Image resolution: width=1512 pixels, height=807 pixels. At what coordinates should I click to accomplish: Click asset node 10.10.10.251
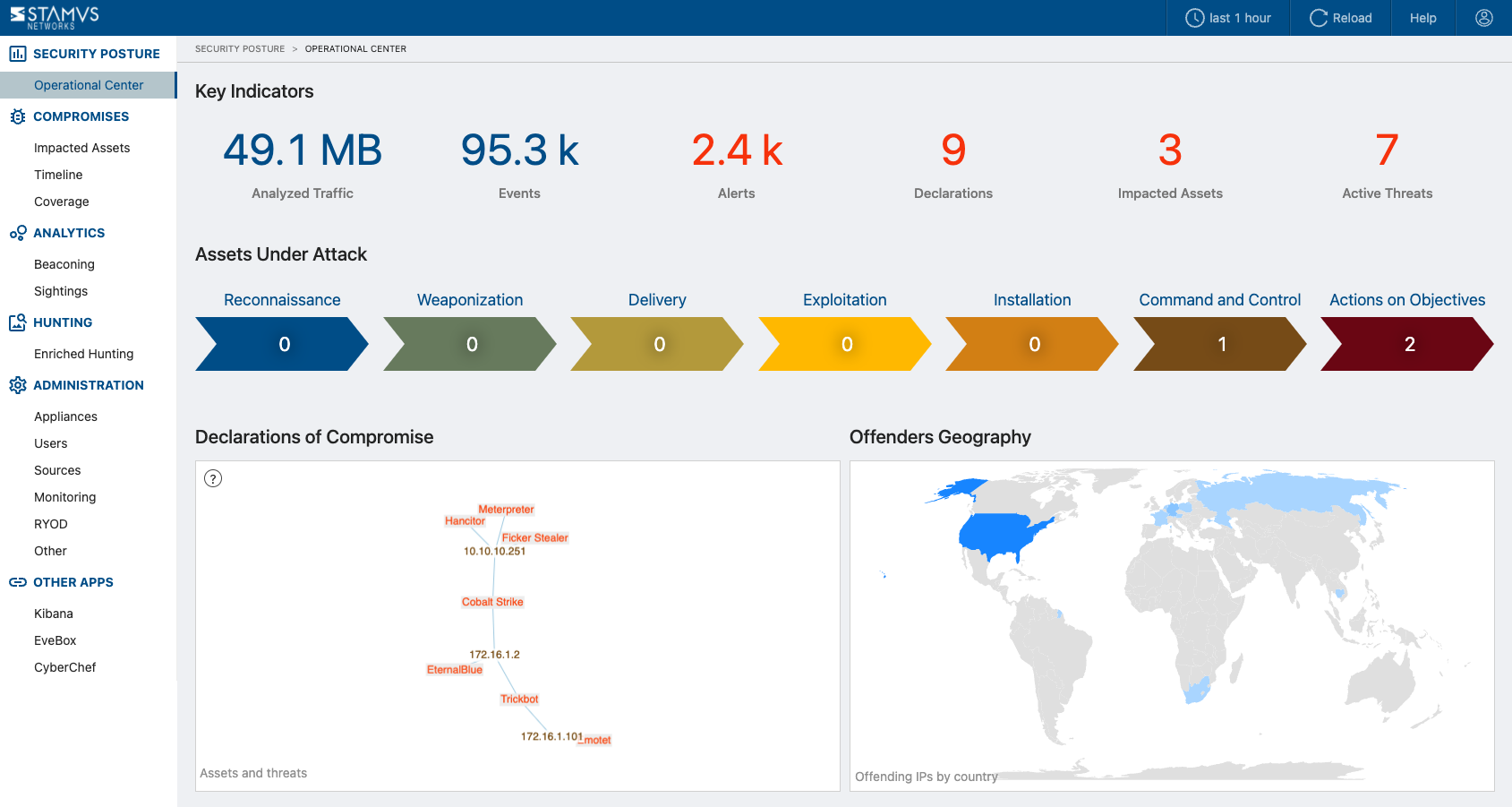pyautogui.click(x=494, y=552)
